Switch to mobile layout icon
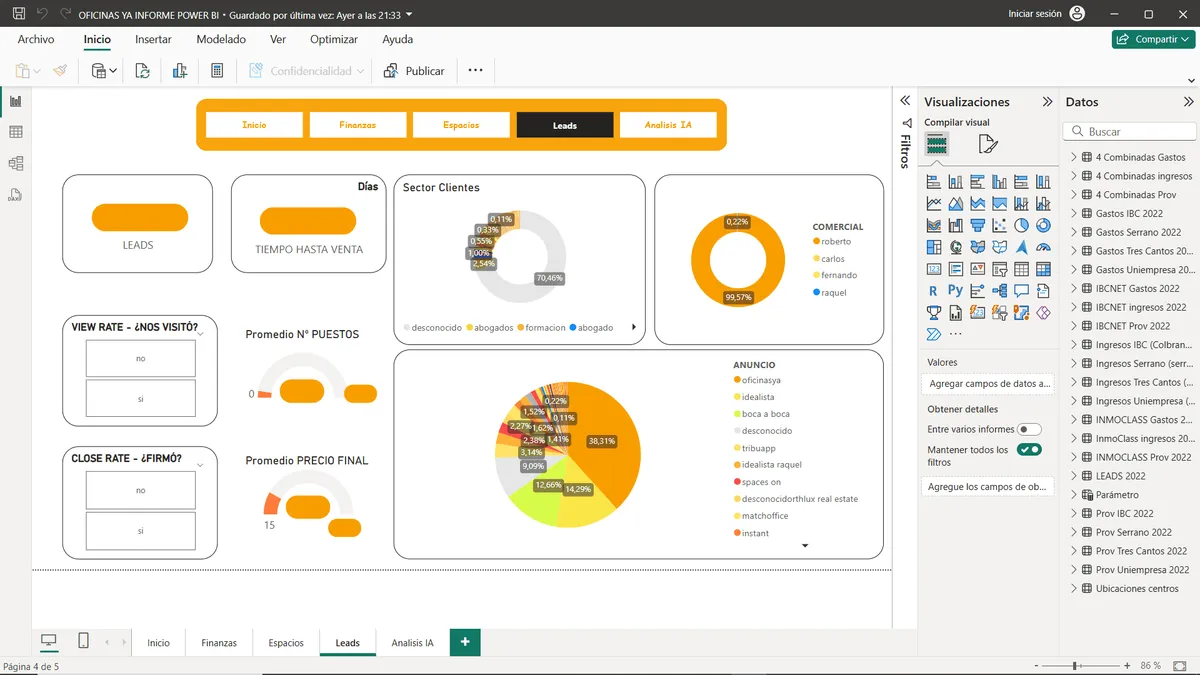Image resolution: width=1200 pixels, height=675 pixels. coord(83,641)
